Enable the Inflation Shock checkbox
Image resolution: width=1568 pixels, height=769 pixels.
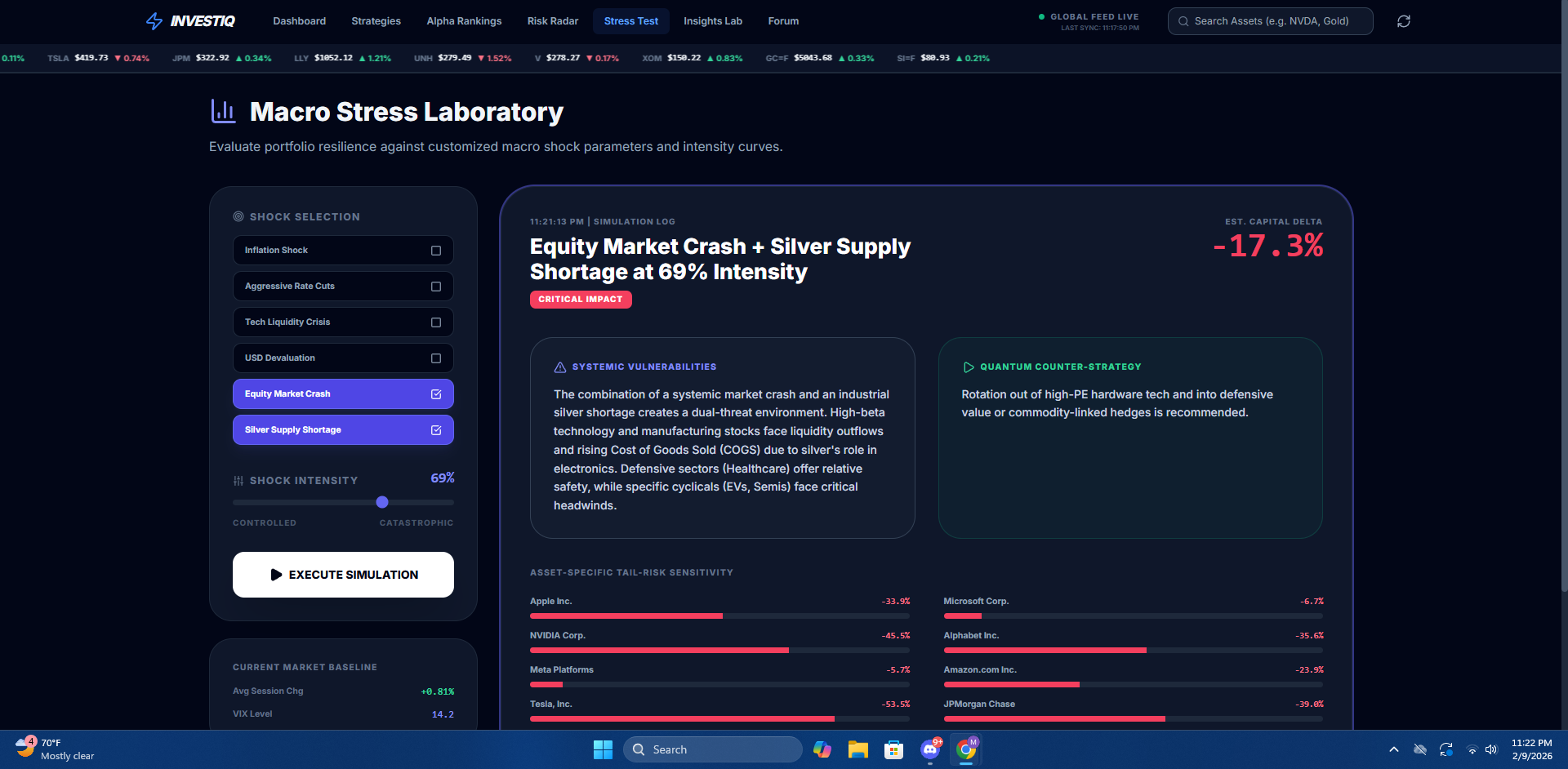tap(436, 251)
